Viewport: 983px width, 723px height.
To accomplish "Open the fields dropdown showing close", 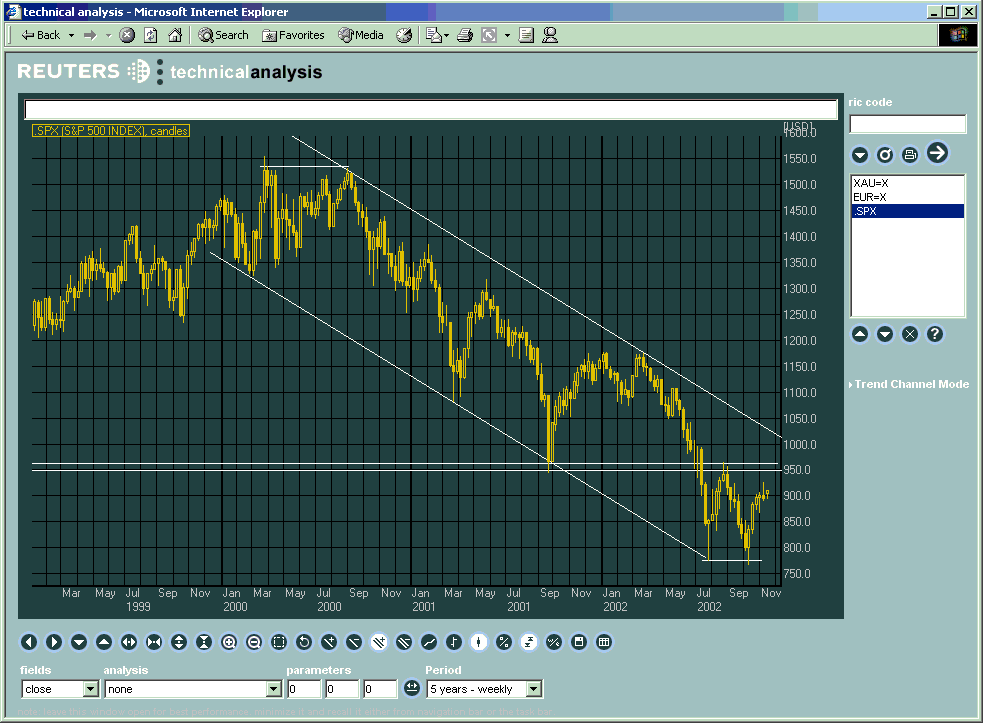I will point(60,689).
